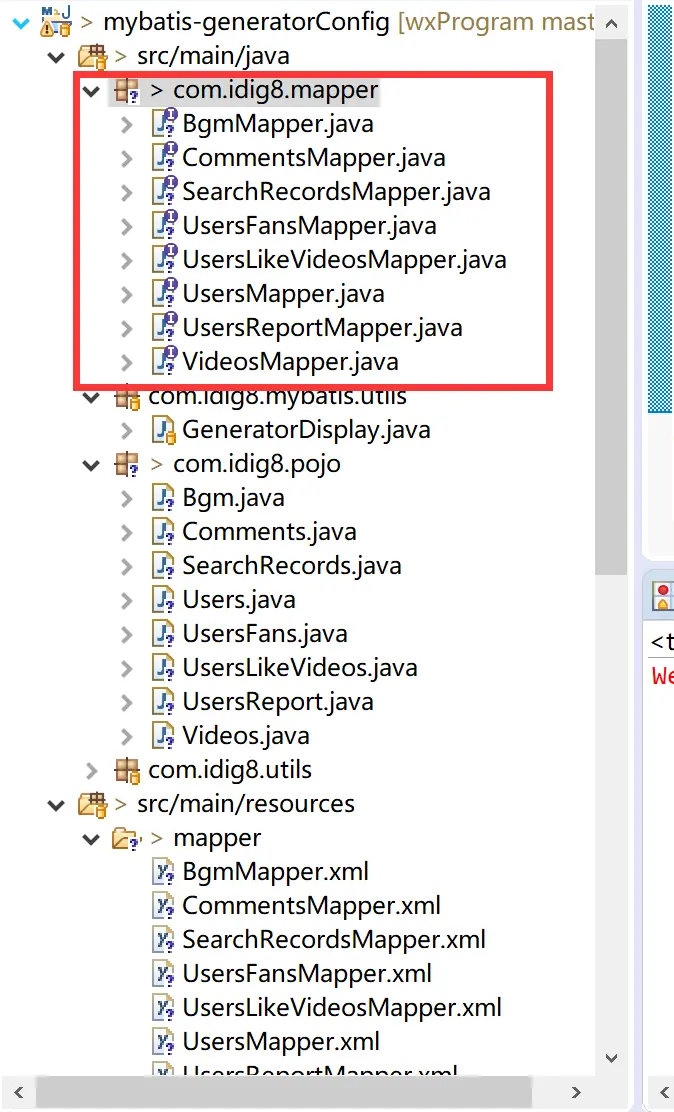674x1112 pixels.
Task: Select UsersFans.java file name
Action: (265, 635)
